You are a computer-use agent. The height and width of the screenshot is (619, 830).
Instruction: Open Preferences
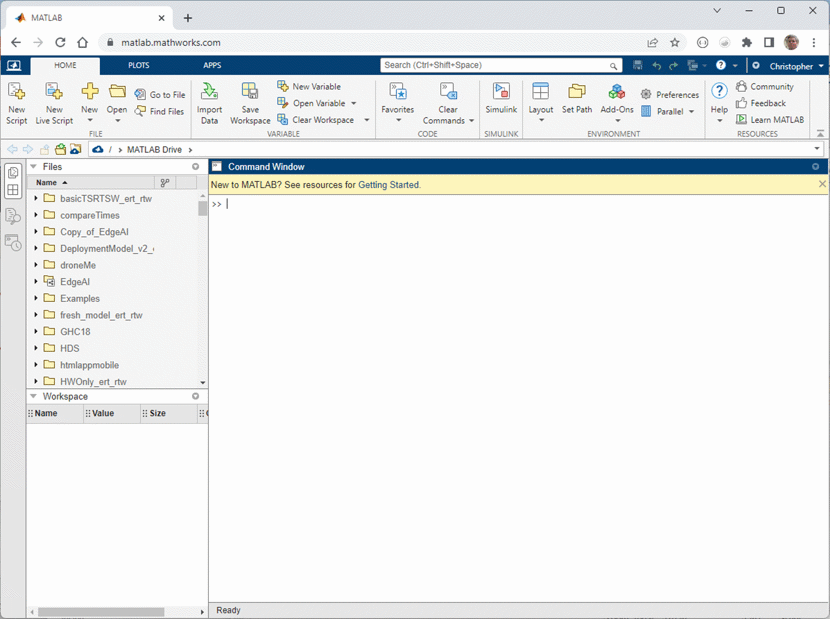click(x=670, y=95)
